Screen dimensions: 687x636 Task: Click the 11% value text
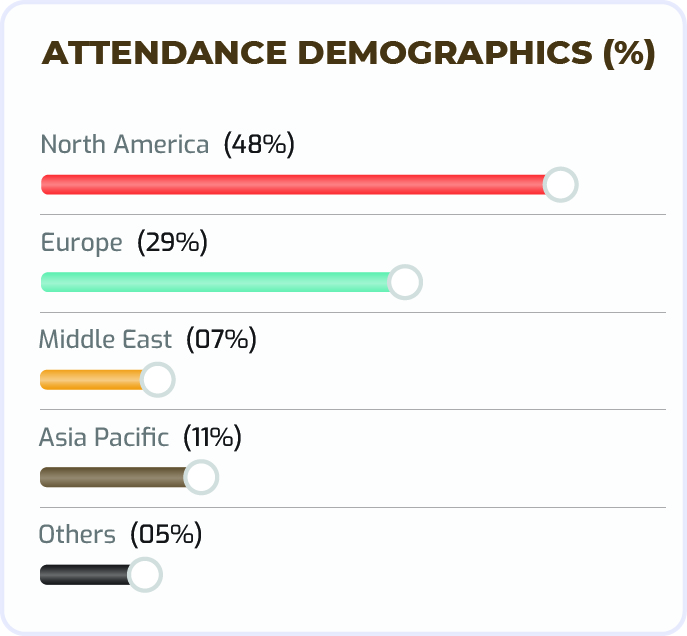(212, 437)
